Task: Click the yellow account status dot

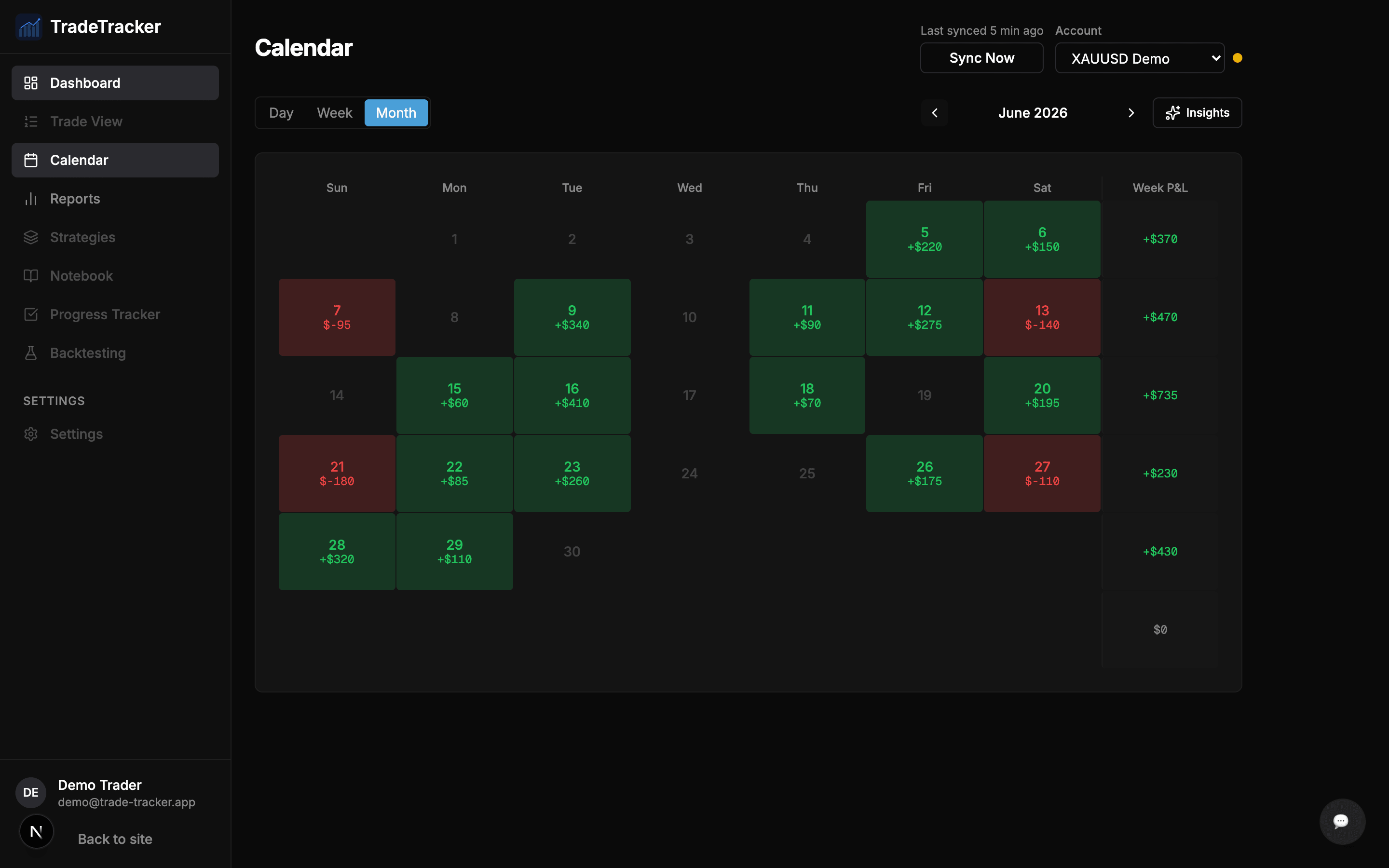Action: tap(1238, 58)
